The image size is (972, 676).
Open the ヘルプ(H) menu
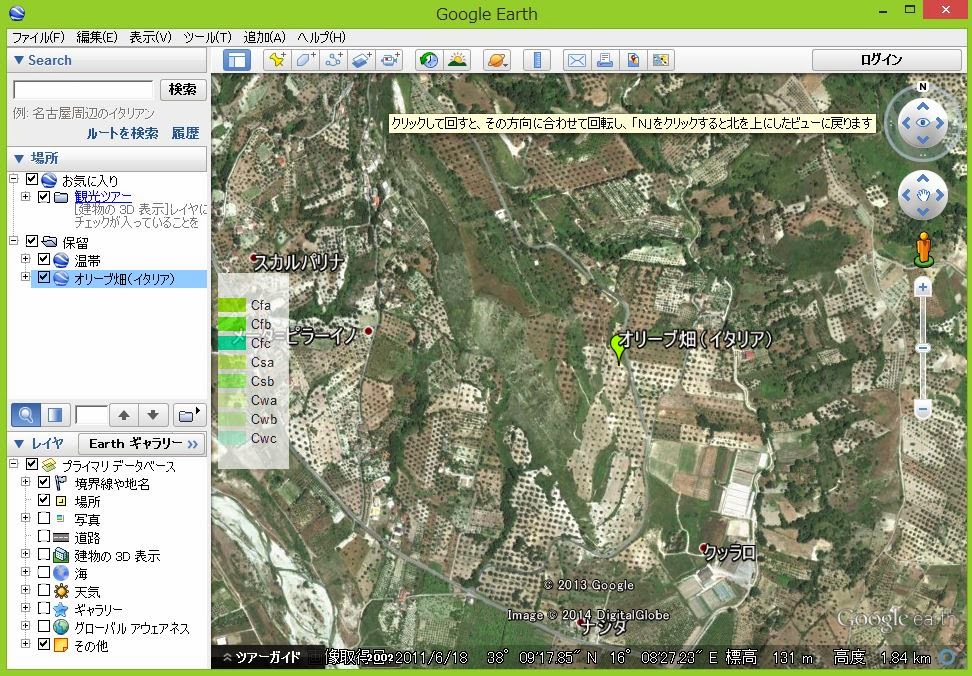321,37
